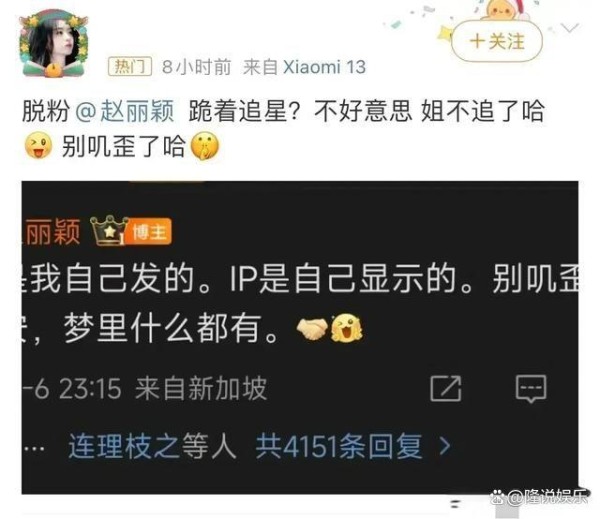Screen dimensions: 600x519
Task: Tap the handshake emoji in comment
Action: coord(312,328)
